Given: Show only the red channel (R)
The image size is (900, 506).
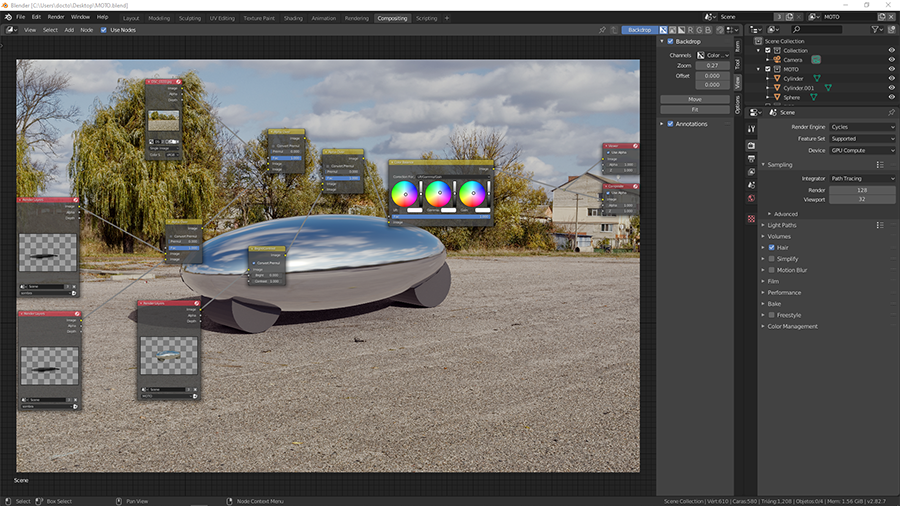Looking at the screenshot, I should click(689, 30).
